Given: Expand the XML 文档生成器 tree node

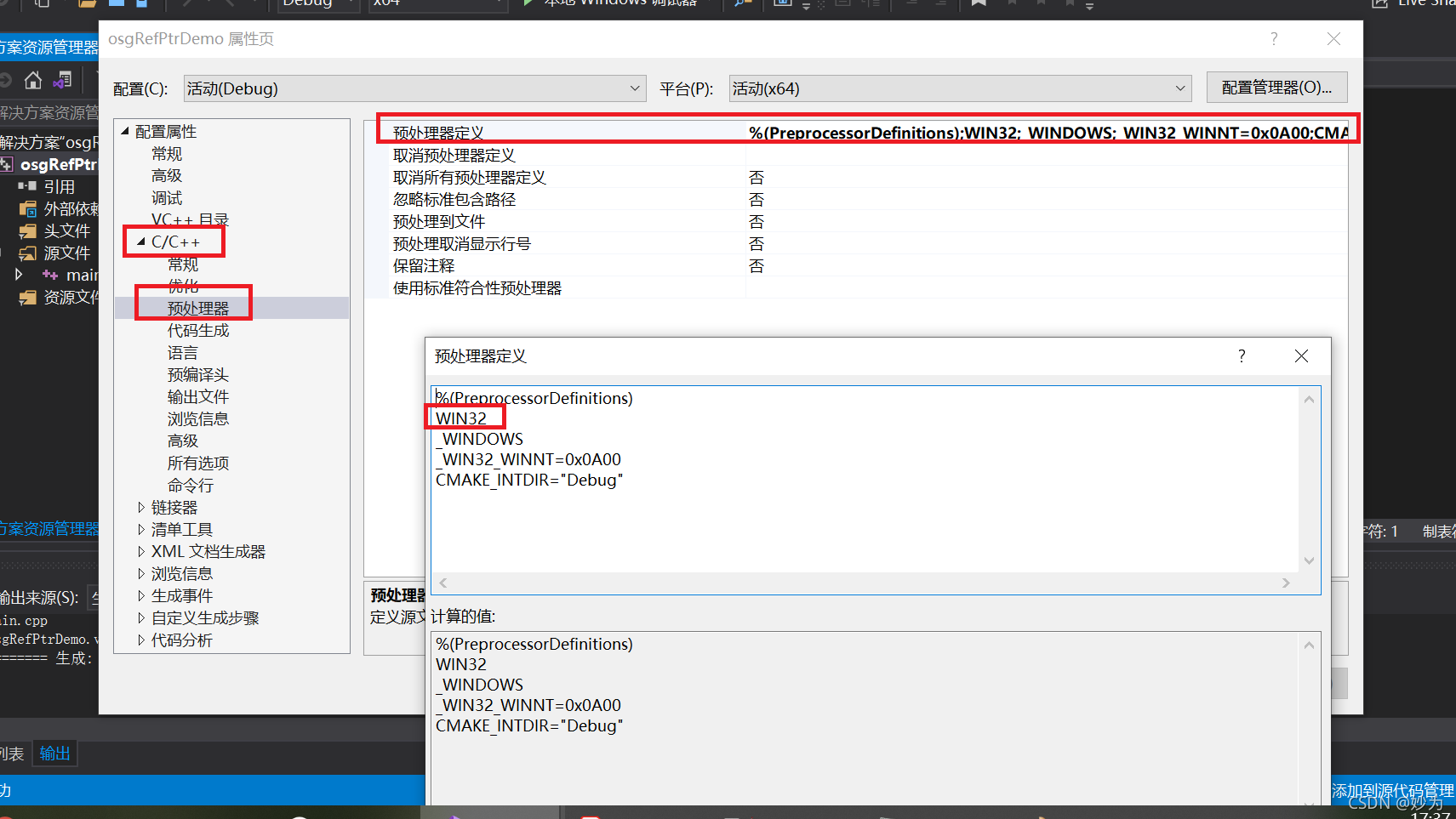Looking at the screenshot, I should (x=141, y=551).
